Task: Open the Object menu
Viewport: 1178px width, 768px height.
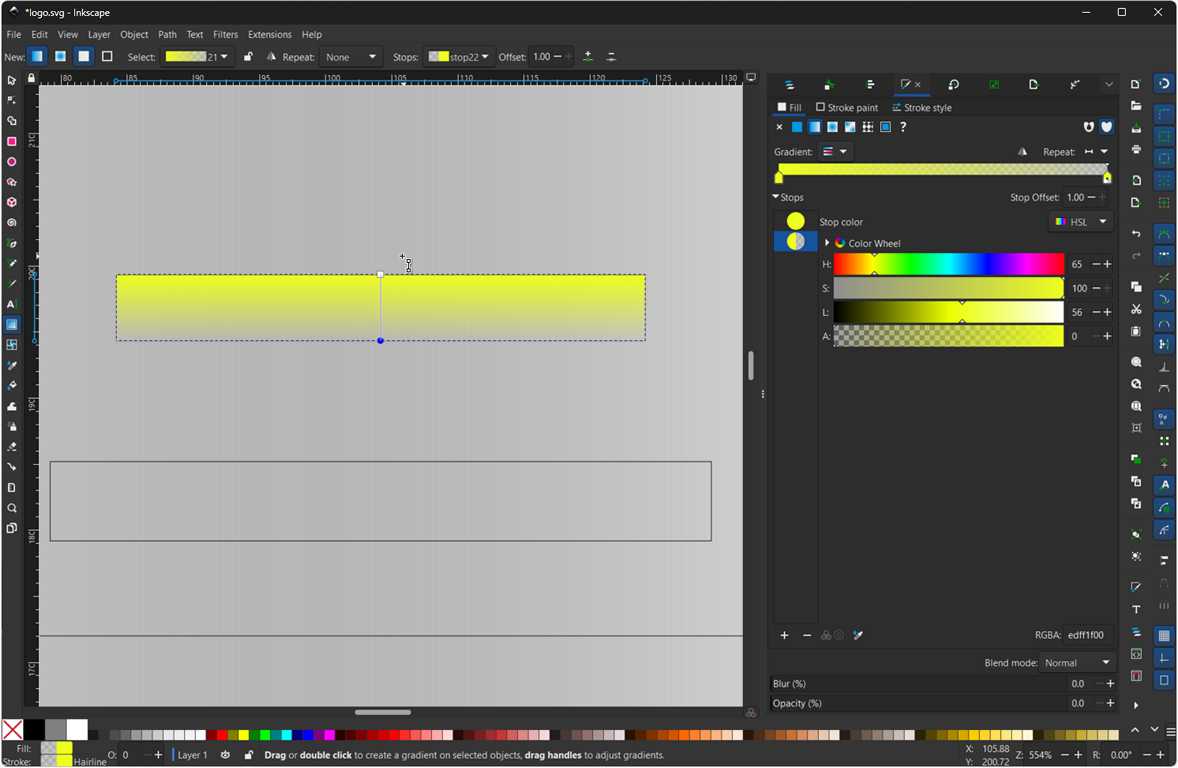Action: (134, 35)
